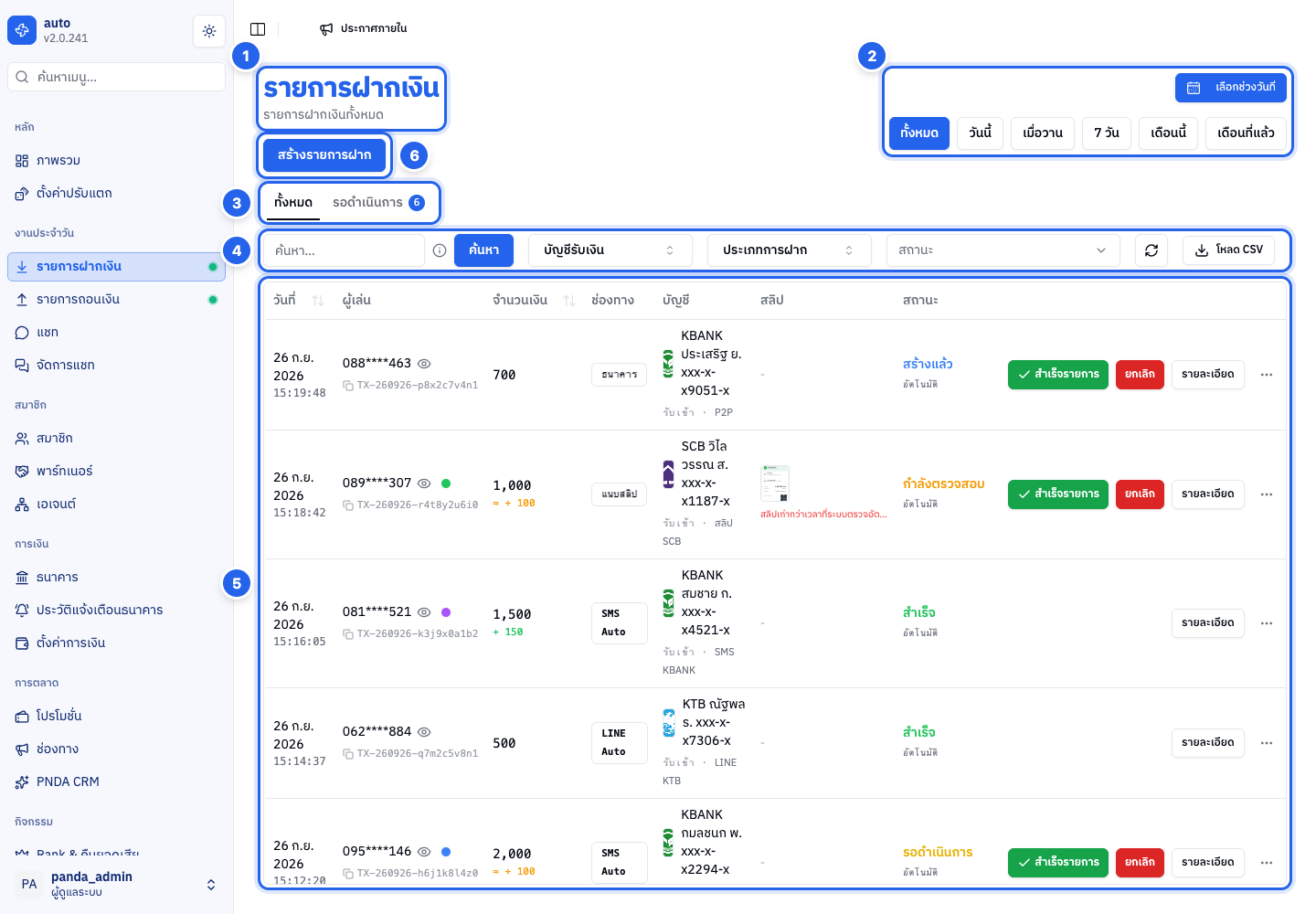This screenshot has width=1316, height=914.
Task: Expand the บัญชีรับเงิน dropdown filter
Action: [610, 250]
